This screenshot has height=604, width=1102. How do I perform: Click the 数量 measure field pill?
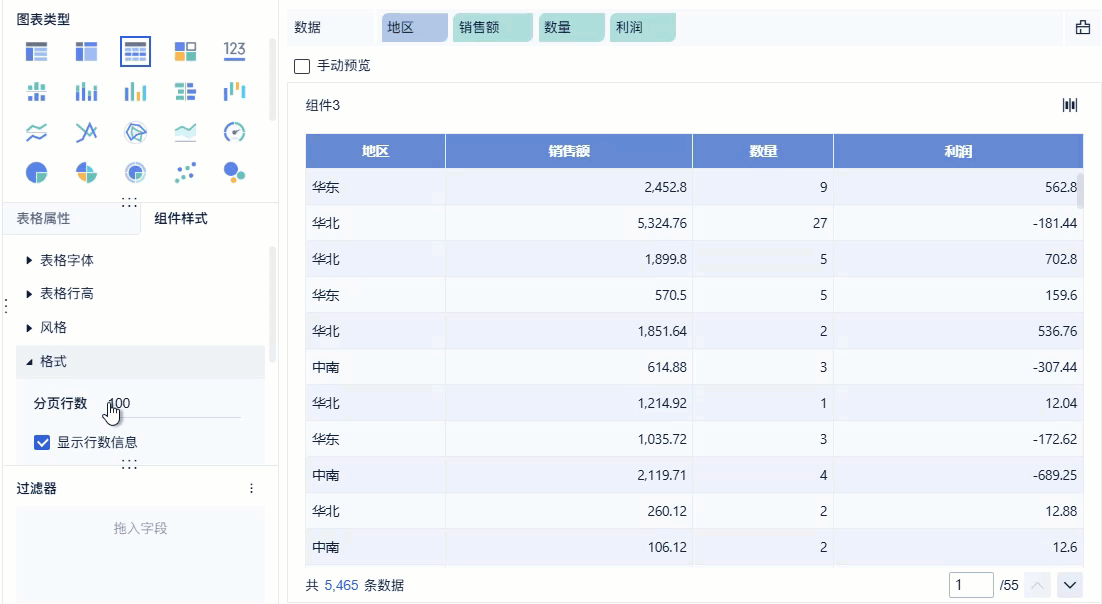(571, 27)
